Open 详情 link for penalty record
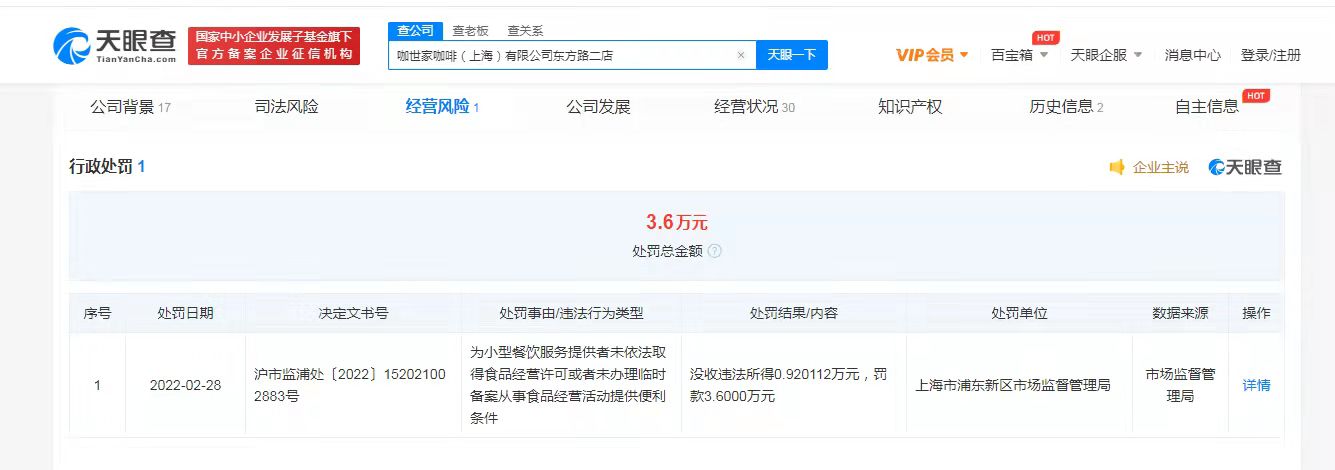The height and width of the screenshot is (470, 1335). (1256, 385)
